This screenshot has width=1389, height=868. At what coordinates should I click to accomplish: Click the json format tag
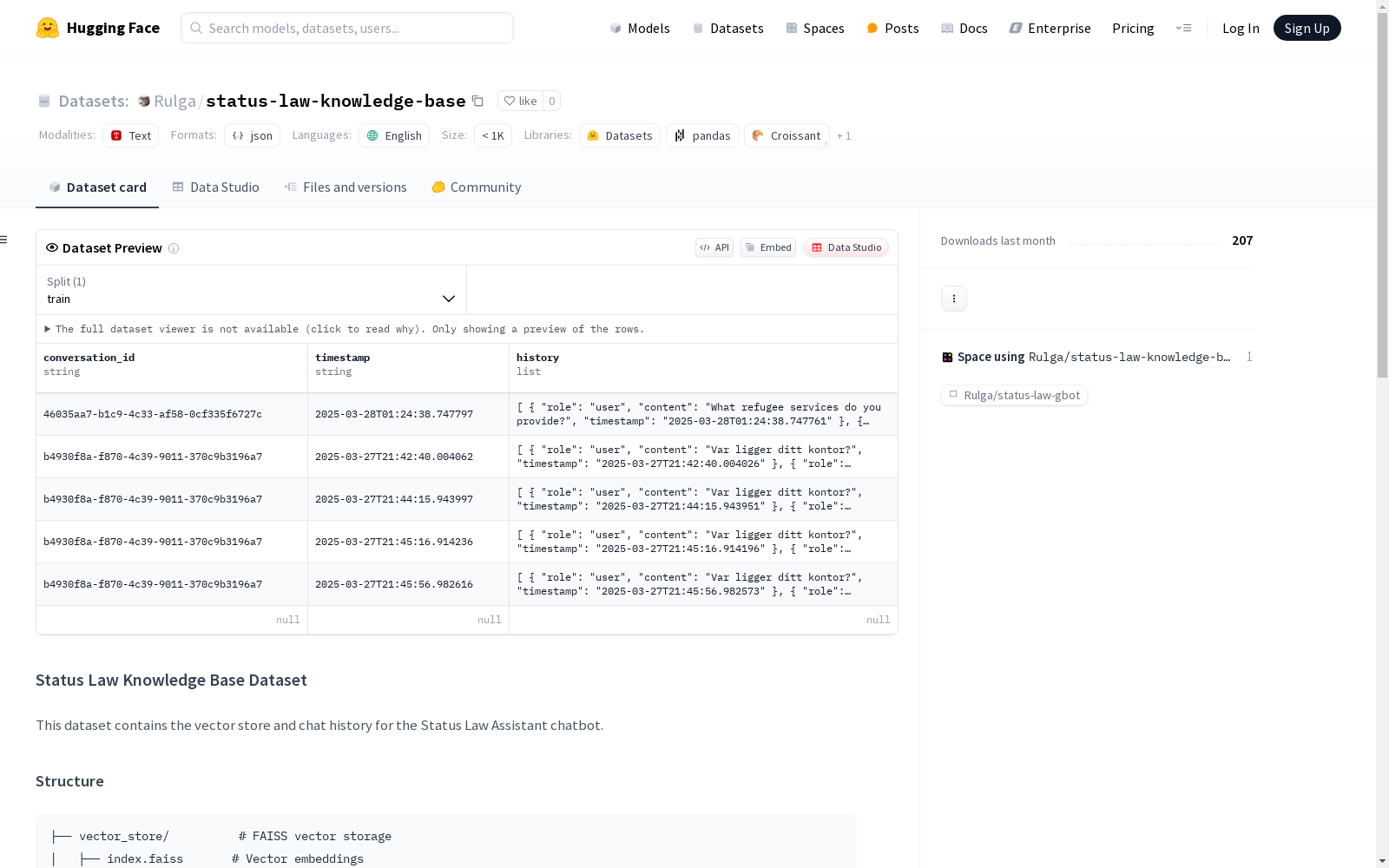tap(253, 135)
